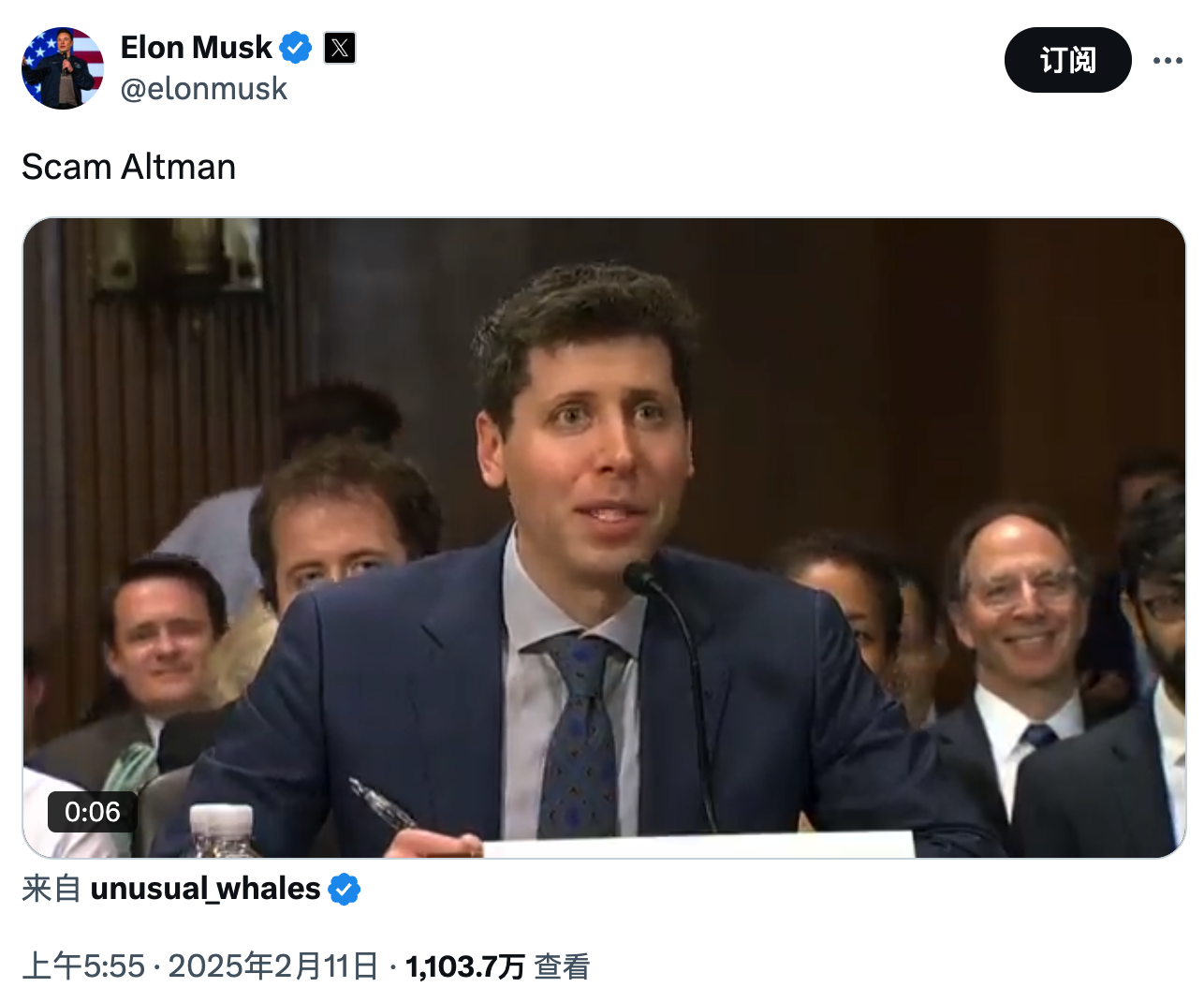This screenshot has height=1002, width=1204.
Task: Click the blue verified badge beside Elon Musk
Action: tap(296, 47)
